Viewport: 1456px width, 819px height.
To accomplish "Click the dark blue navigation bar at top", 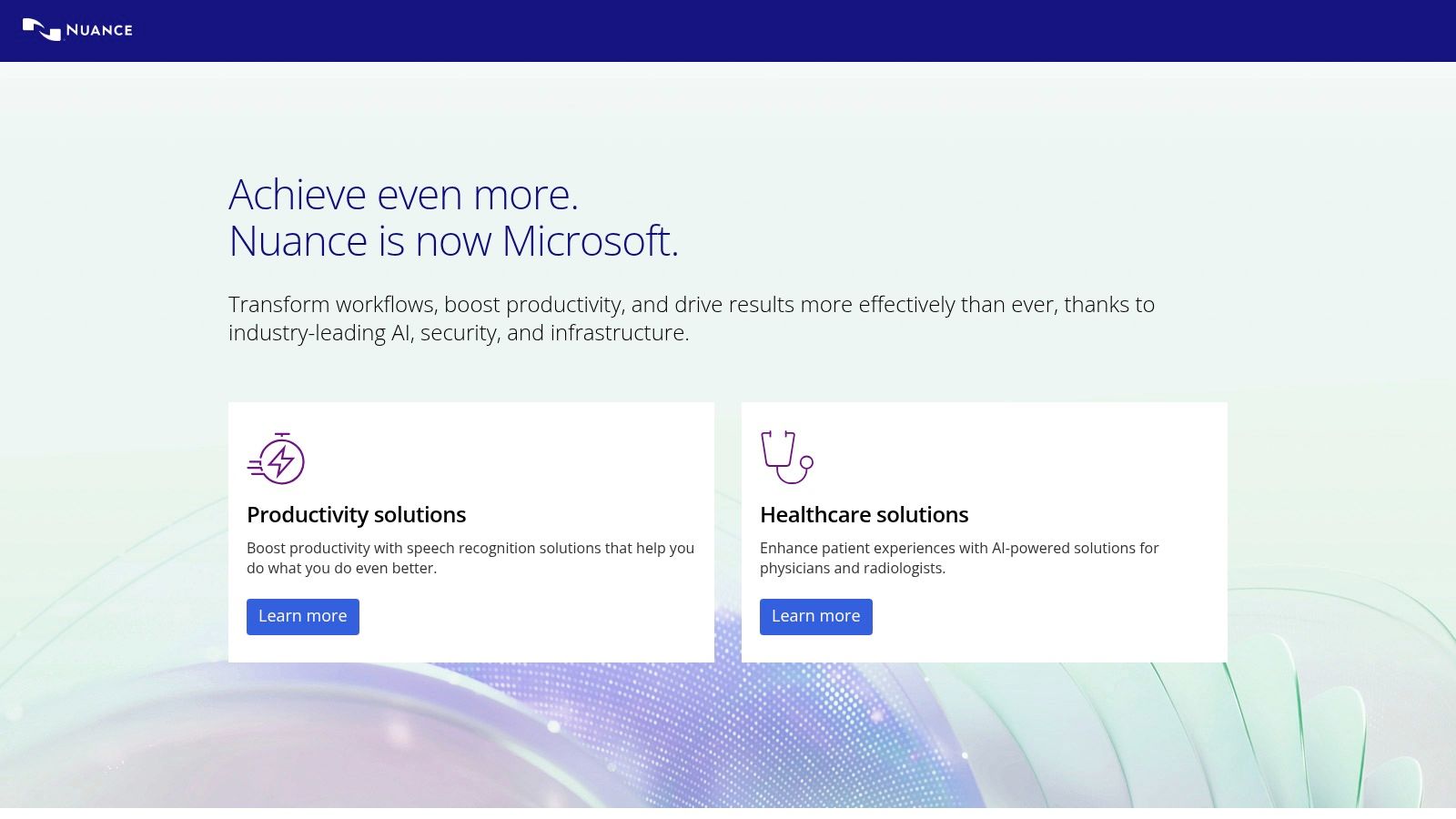I will click(728, 30).
